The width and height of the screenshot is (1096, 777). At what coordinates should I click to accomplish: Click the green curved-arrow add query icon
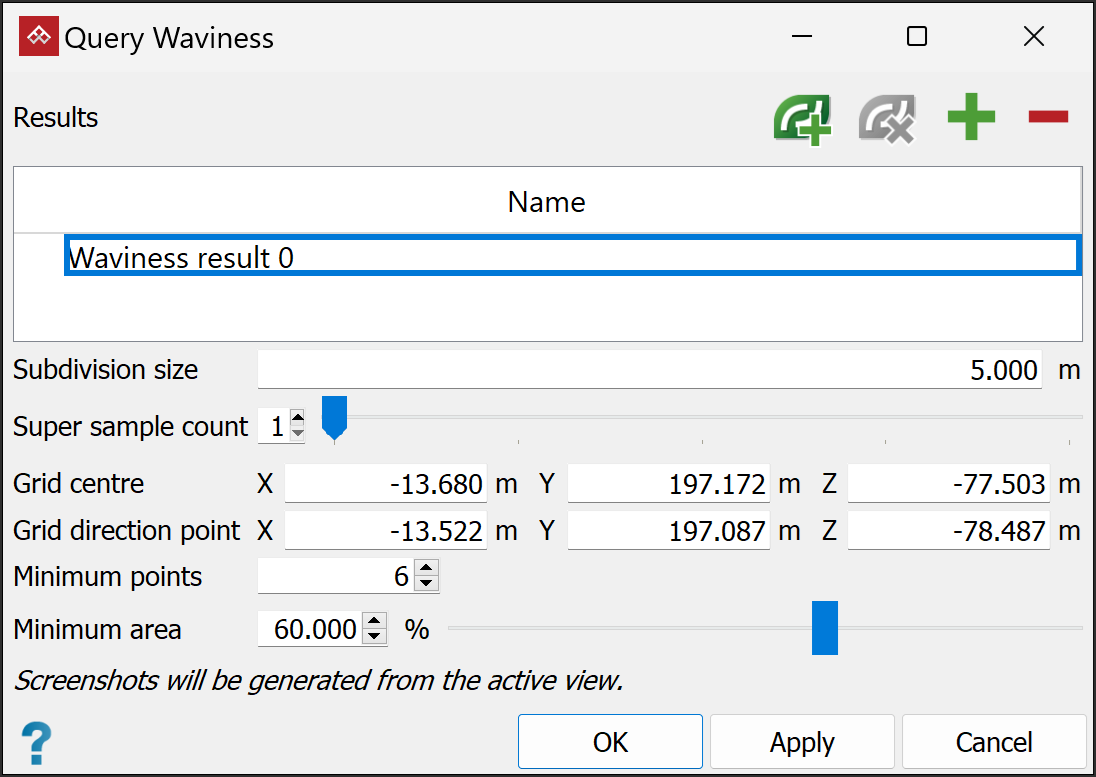pos(802,119)
